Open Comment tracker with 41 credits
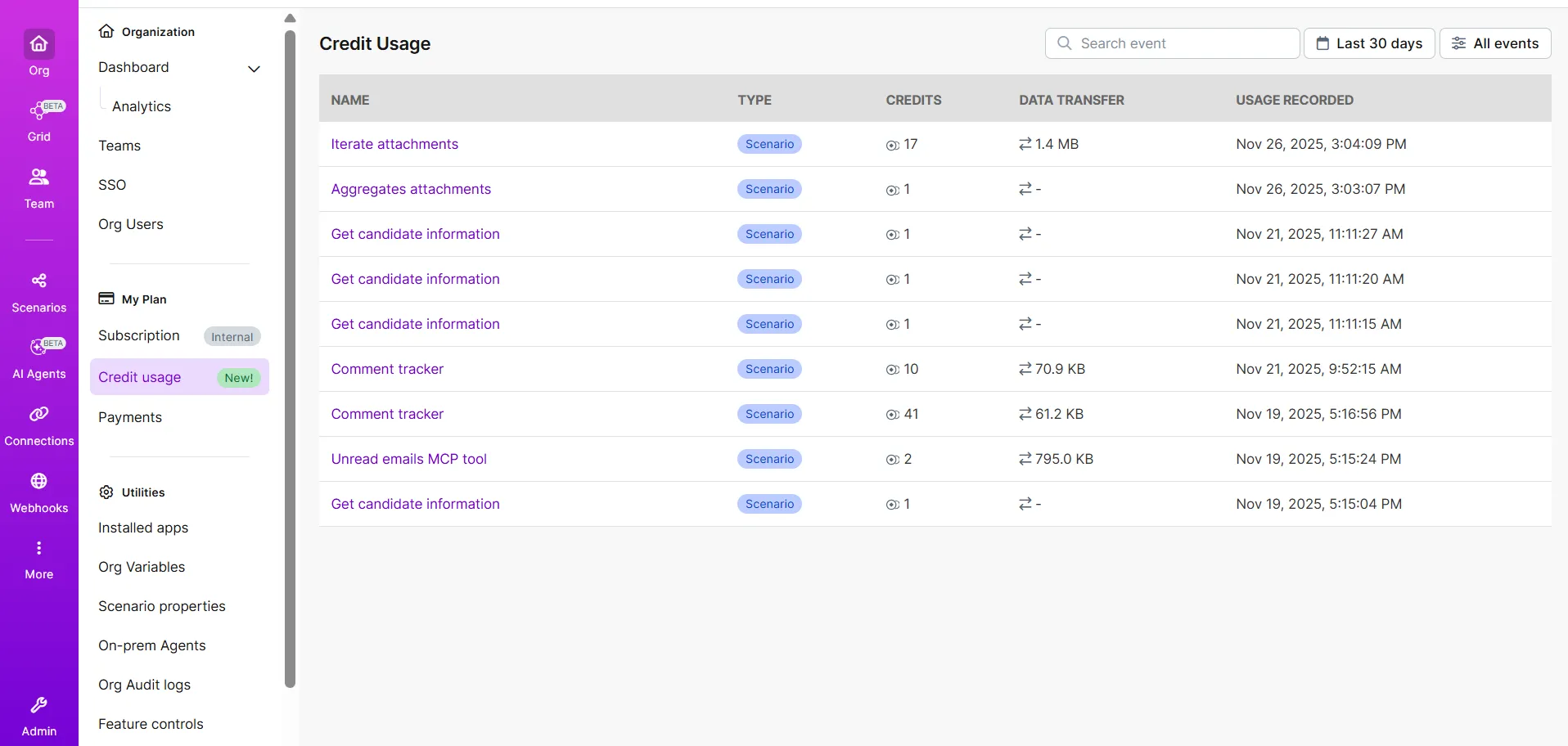This screenshot has height=746, width=1568. [387, 414]
